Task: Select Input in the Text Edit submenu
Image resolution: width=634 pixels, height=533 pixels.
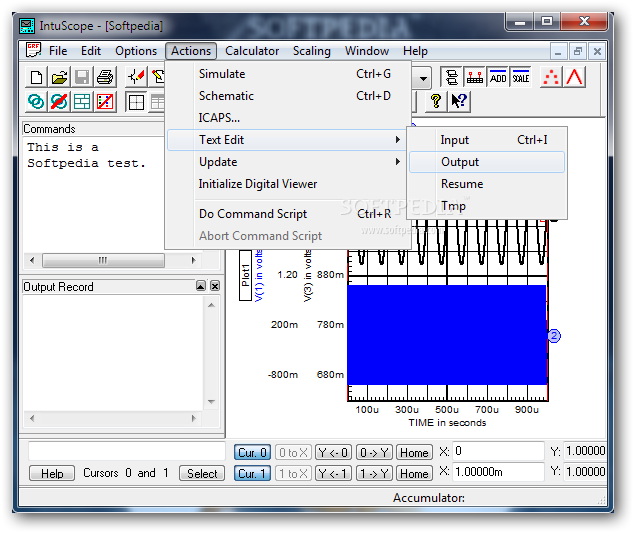Action: [487, 140]
